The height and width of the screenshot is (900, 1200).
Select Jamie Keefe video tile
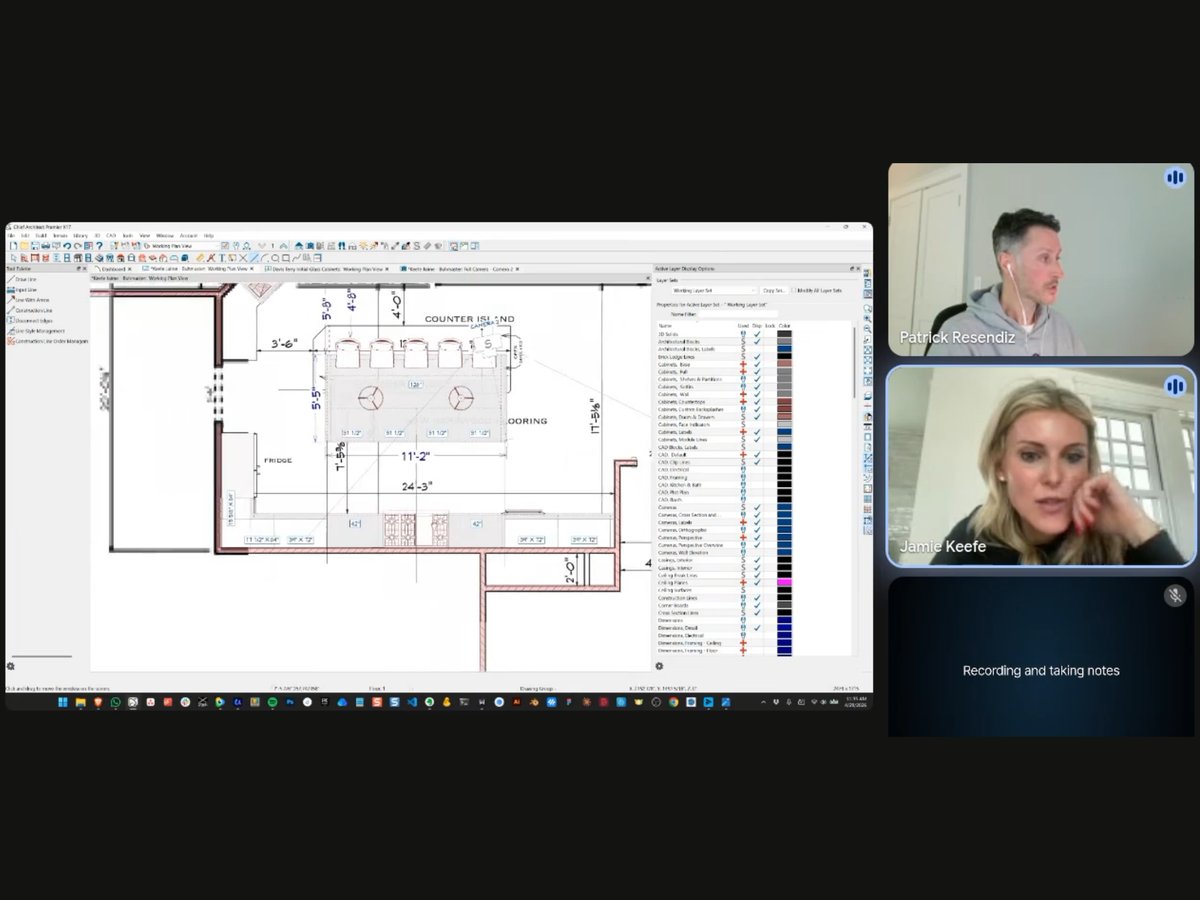click(x=1041, y=466)
